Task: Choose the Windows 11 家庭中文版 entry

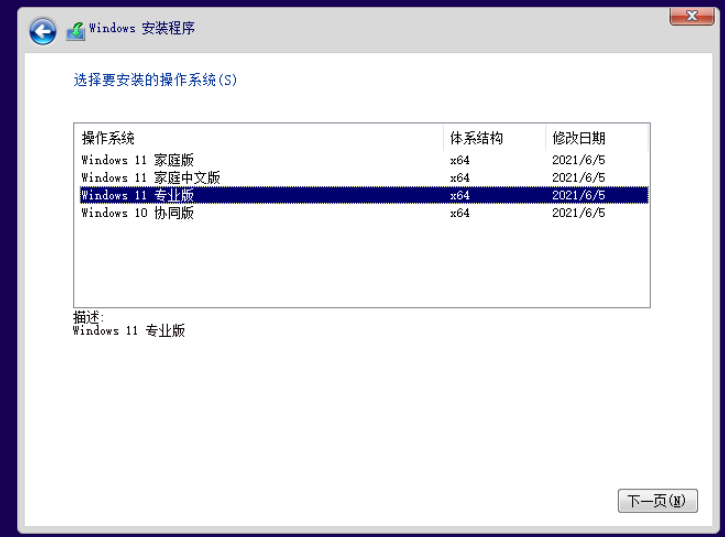Action: (150, 178)
